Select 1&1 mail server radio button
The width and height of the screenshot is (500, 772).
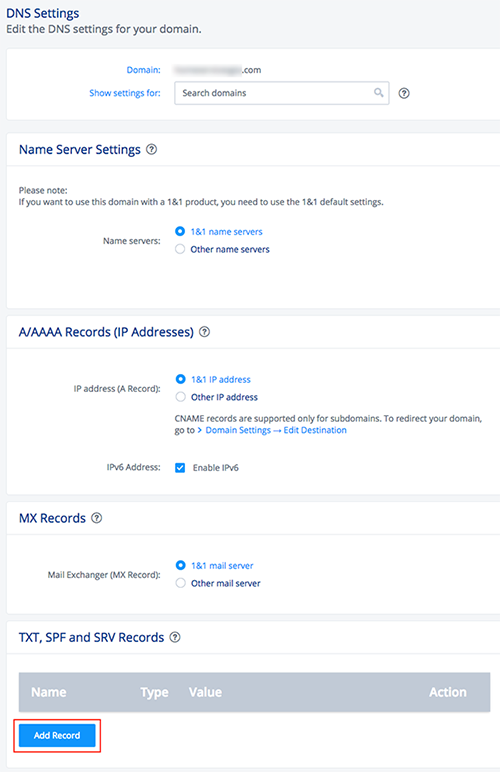(x=181, y=565)
